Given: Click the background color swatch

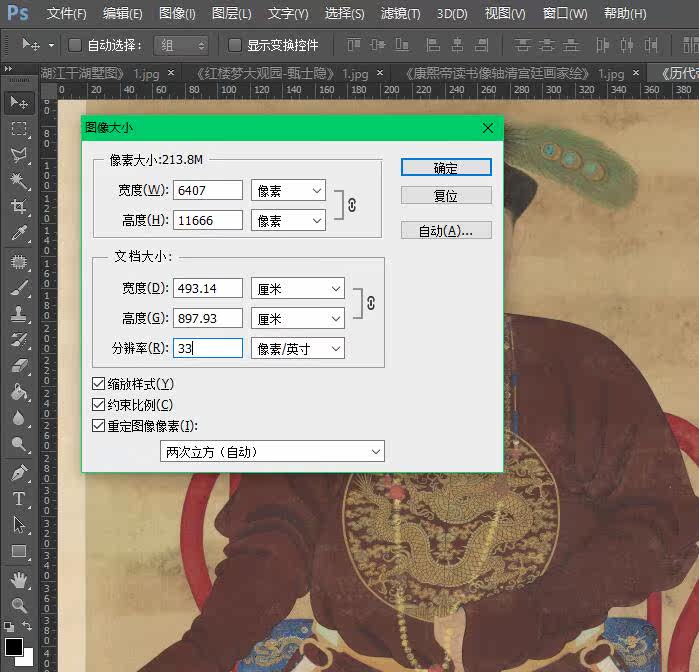Looking at the screenshot, I should pyautogui.click(x=29, y=660).
